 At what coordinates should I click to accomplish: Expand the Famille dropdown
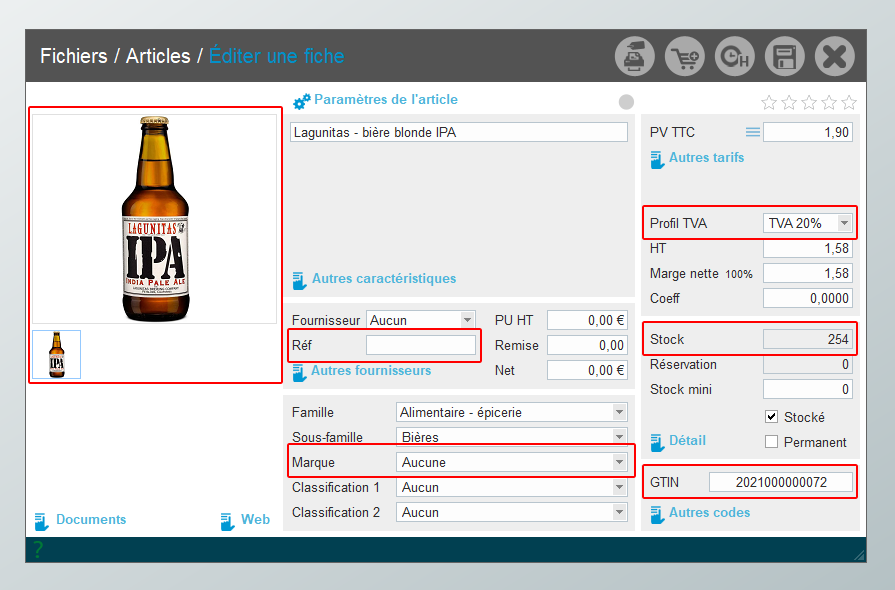click(619, 412)
